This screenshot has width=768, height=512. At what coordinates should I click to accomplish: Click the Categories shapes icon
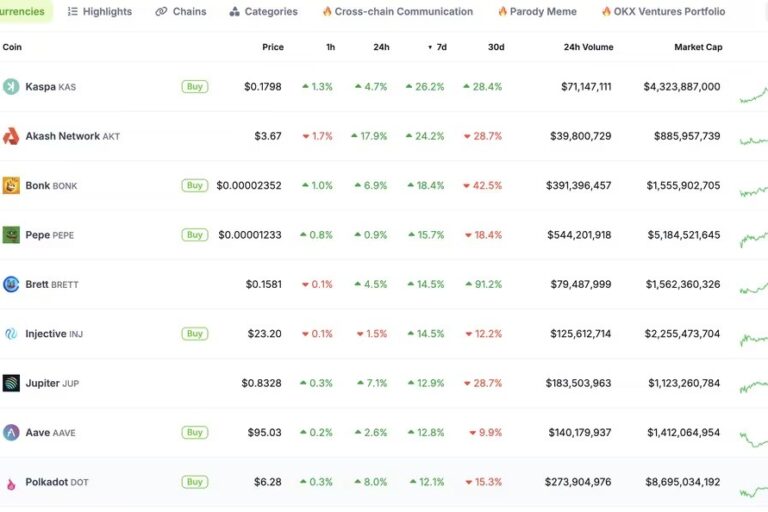click(x=235, y=11)
